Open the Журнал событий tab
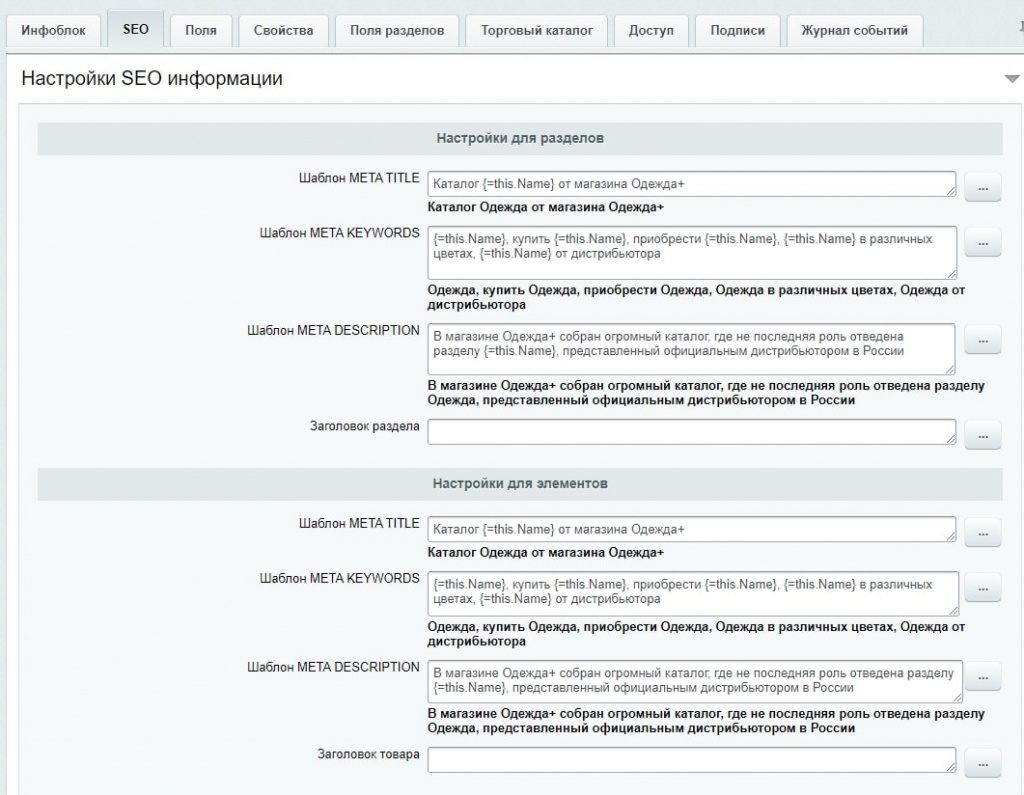 tap(855, 30)
